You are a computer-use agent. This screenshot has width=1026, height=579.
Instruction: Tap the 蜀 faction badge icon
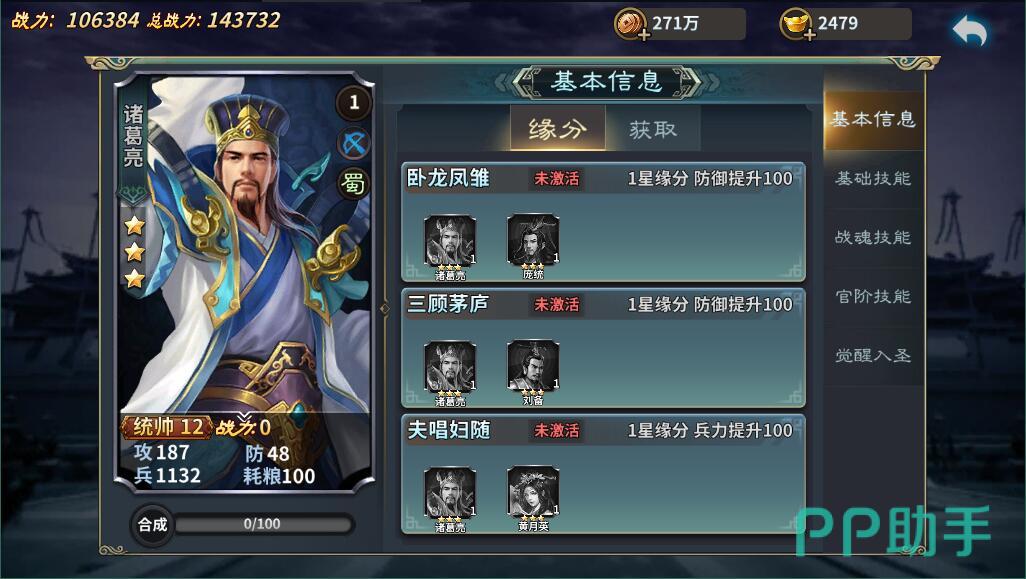tap(354, 184)
